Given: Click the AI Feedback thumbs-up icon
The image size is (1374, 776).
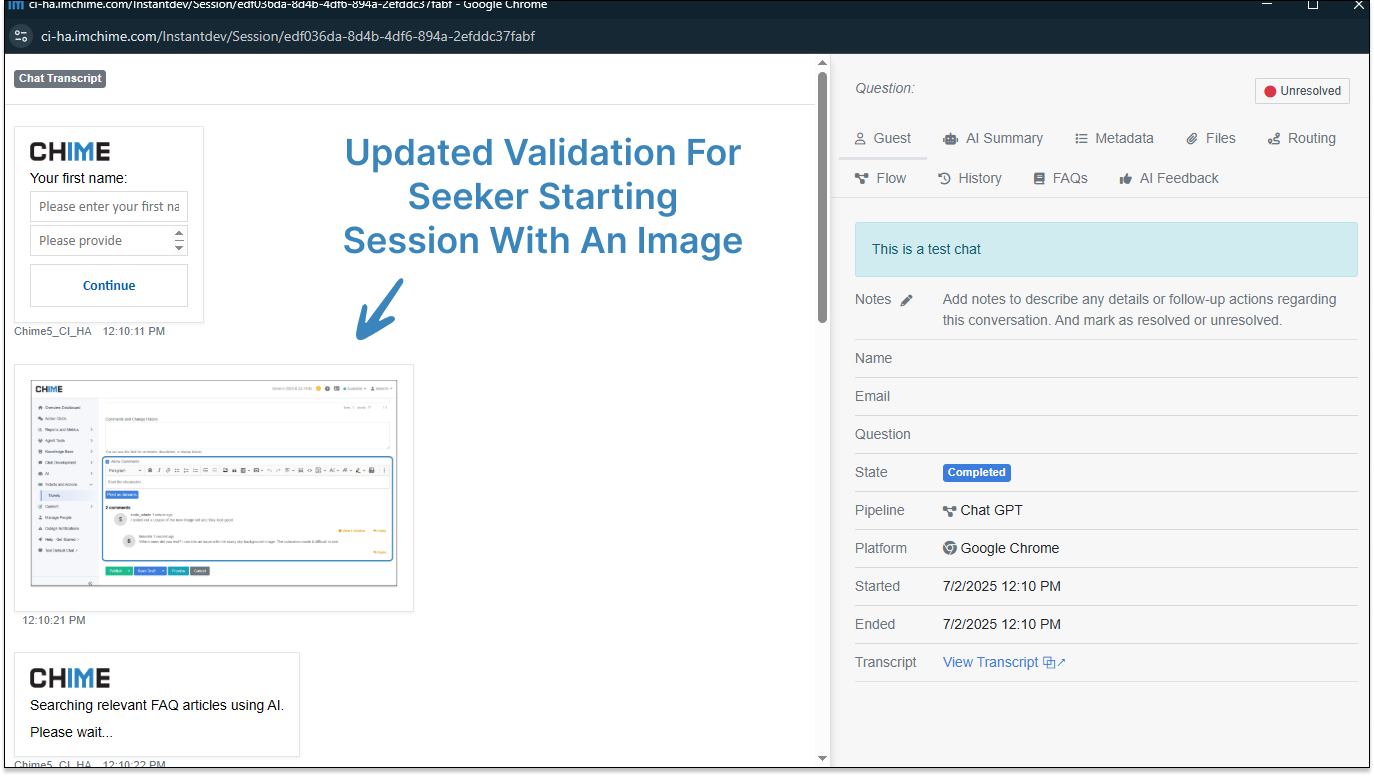Looking at the screenshot, I should [x=1125, y=179].
